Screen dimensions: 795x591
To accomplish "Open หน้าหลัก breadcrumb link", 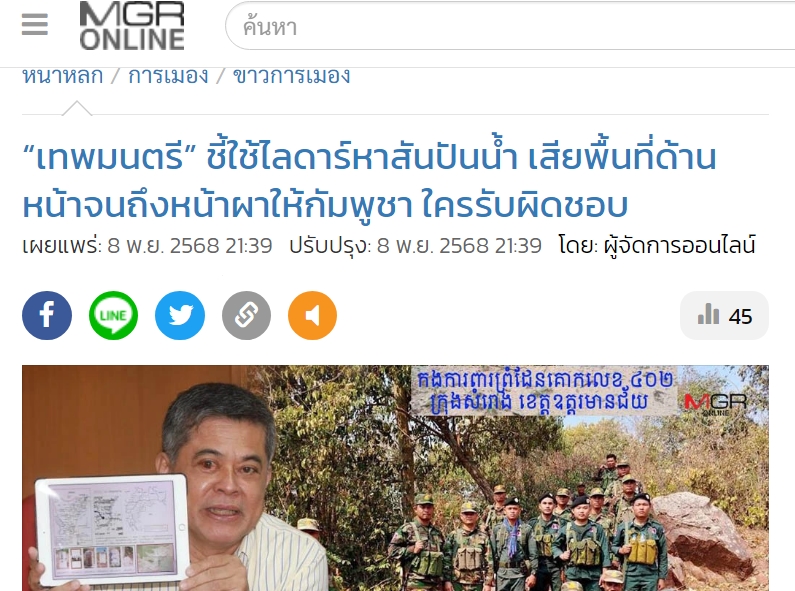I will [x=62, y=76].
